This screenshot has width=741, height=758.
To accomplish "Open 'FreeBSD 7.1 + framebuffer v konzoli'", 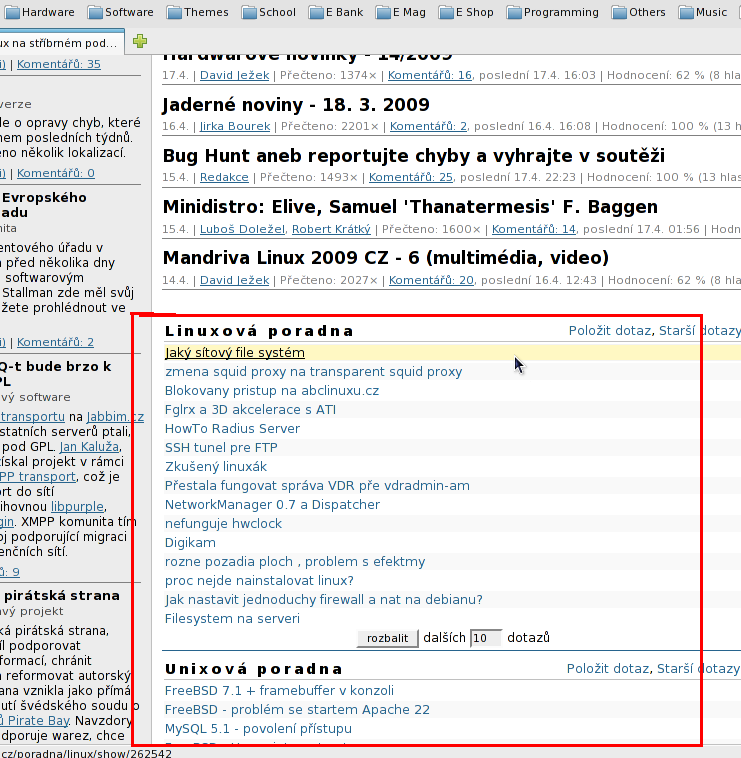I will tap(279, 691).
